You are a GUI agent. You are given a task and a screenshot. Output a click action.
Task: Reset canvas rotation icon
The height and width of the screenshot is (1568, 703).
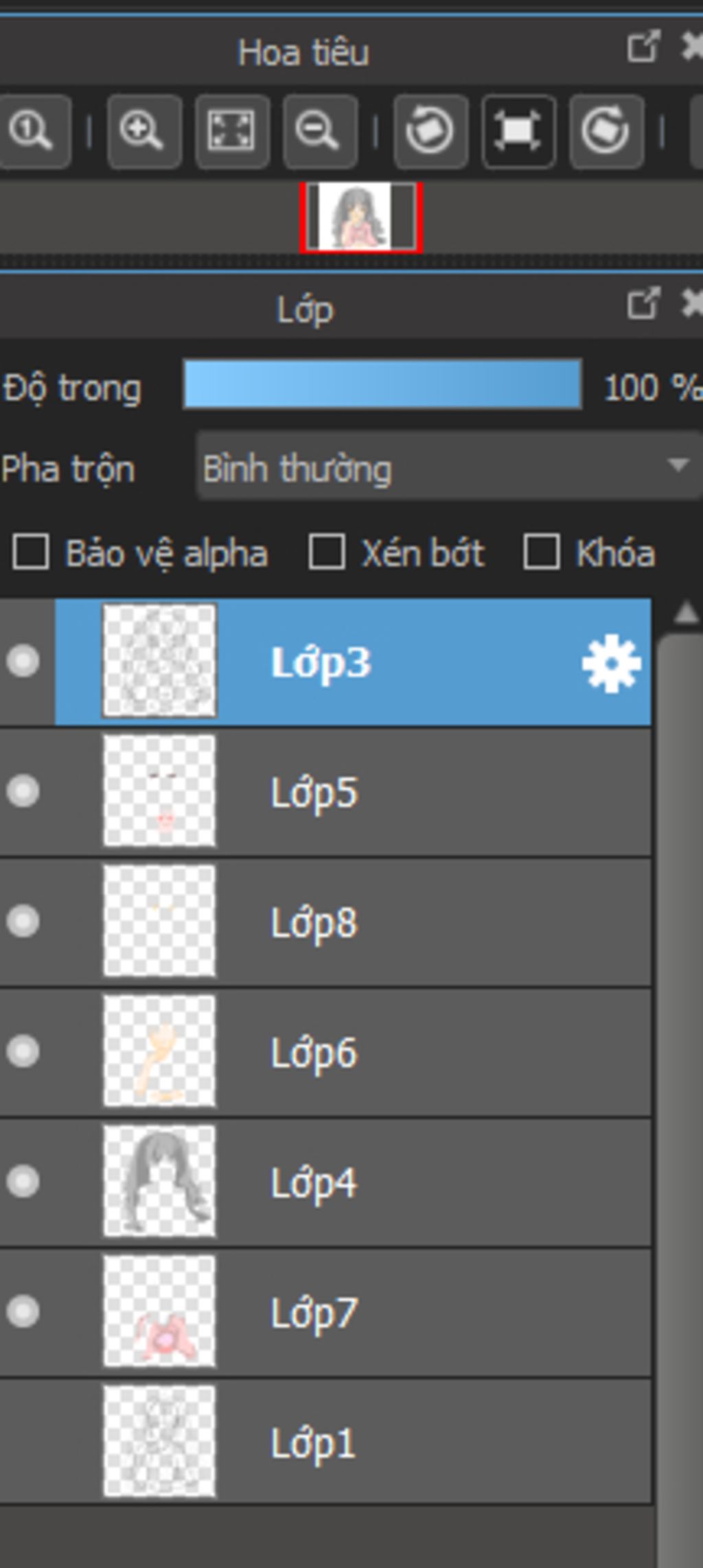click(x=518, y=131)
